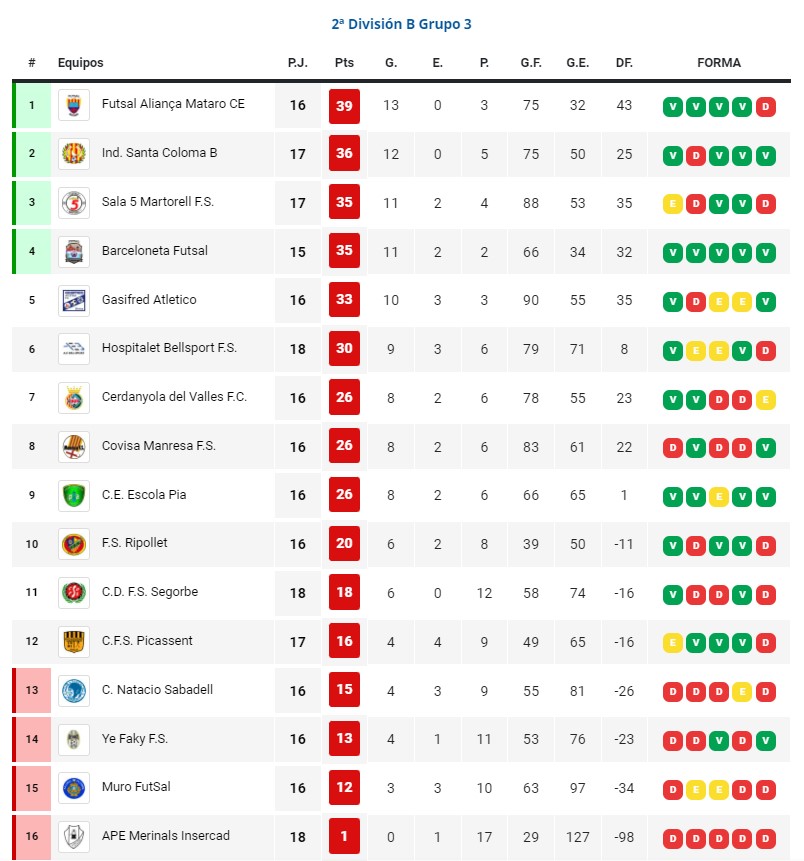804x861 pixels.
Task: Click the Barceloneta Futsal team crest
Action: tap(74, 252)
